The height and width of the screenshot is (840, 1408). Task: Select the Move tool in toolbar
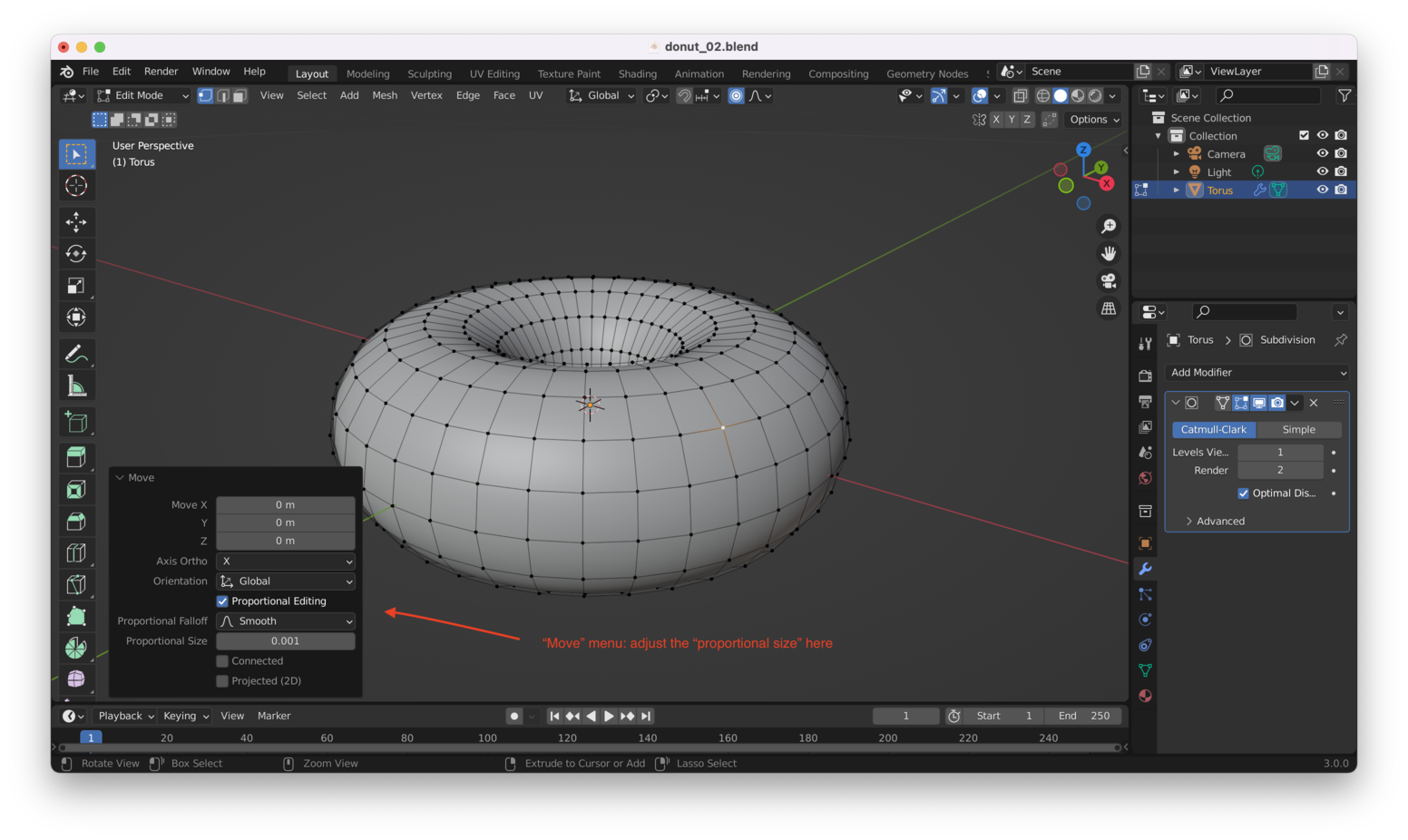click(x=76, y=222)
